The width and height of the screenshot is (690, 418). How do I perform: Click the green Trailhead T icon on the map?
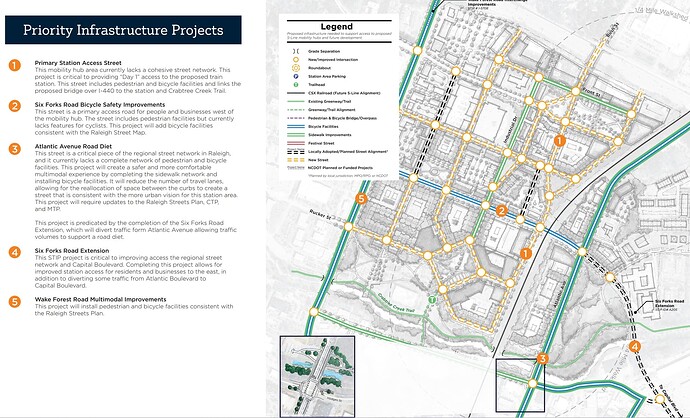tap(432, 299)
